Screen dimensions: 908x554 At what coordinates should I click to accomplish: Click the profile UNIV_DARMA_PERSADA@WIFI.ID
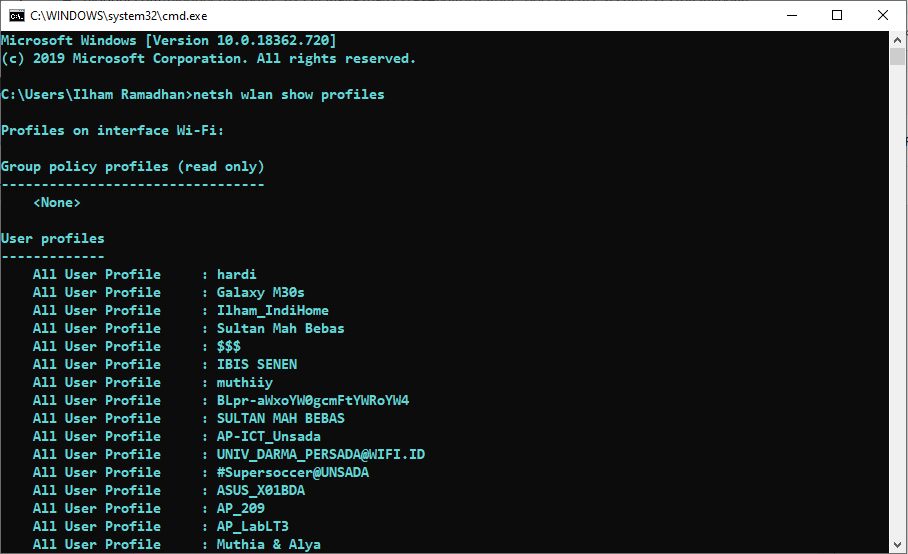(x=321, y=454)
